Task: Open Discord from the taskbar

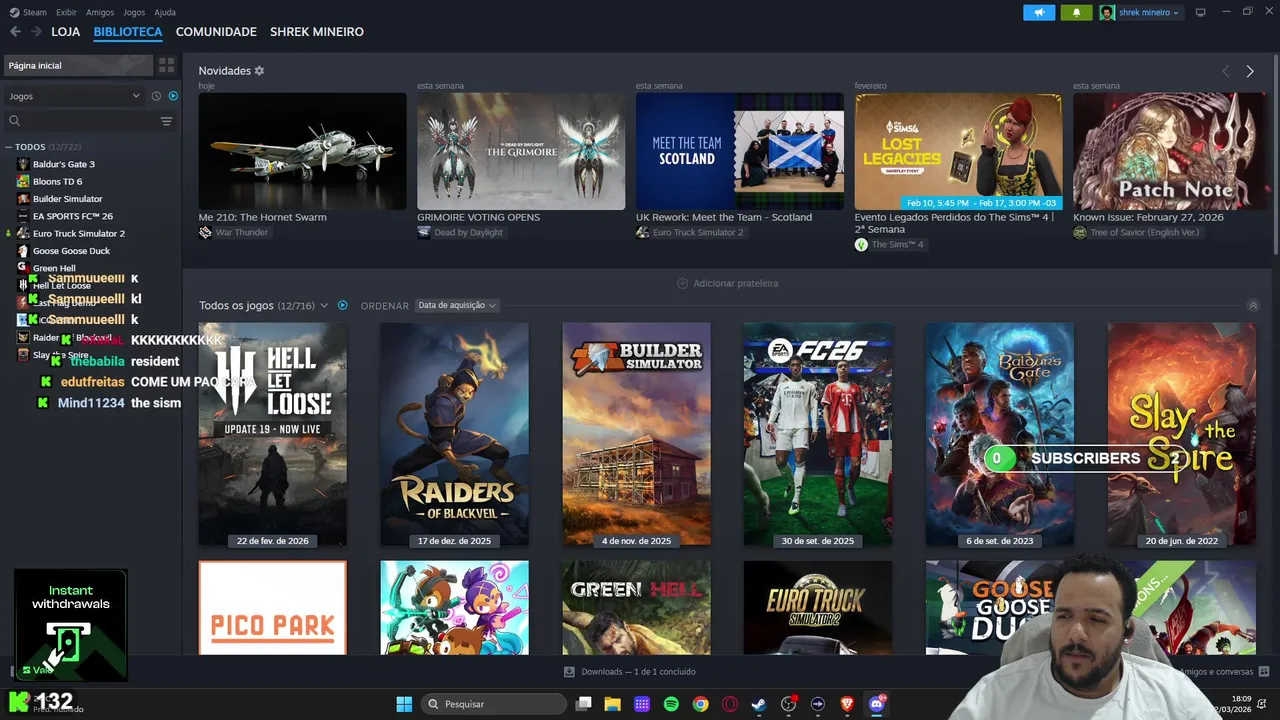Action: (x=877, y=704)
